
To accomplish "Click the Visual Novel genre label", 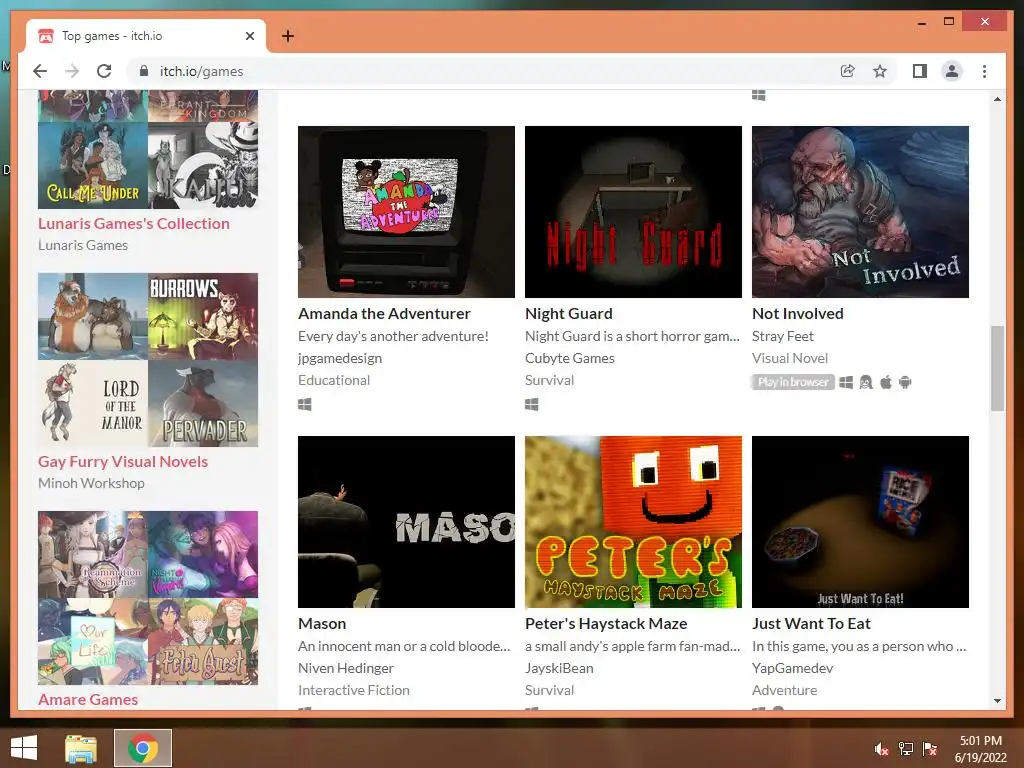I will (790, 358).
